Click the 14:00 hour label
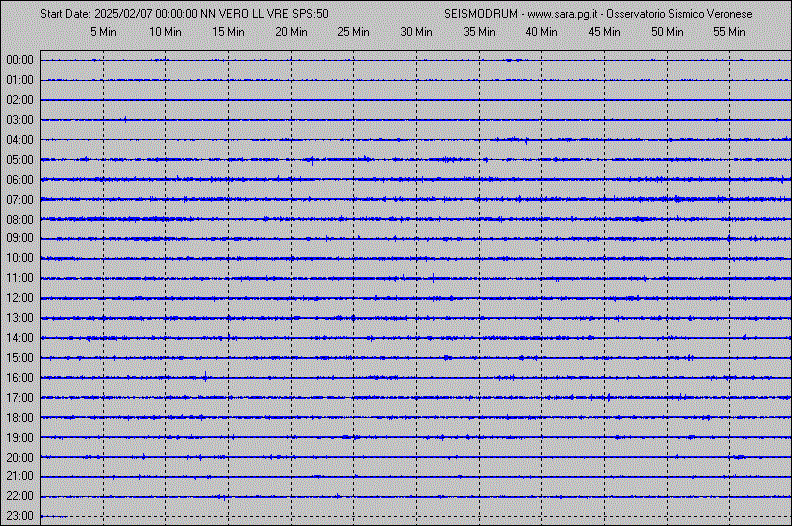 pyautogui.click(x=20, y=338)
